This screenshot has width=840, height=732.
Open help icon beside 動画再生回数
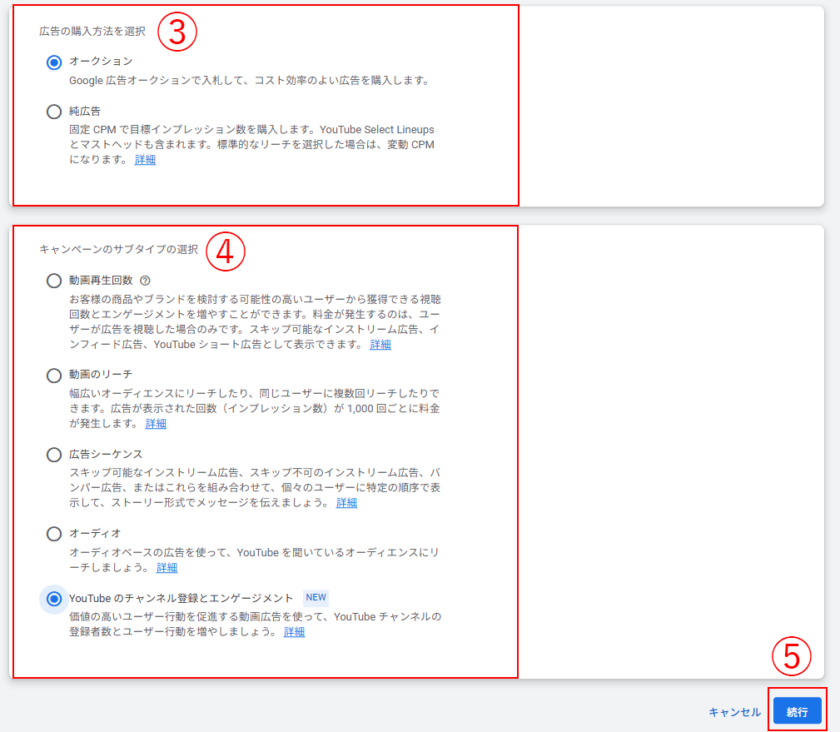click(145, 281)
